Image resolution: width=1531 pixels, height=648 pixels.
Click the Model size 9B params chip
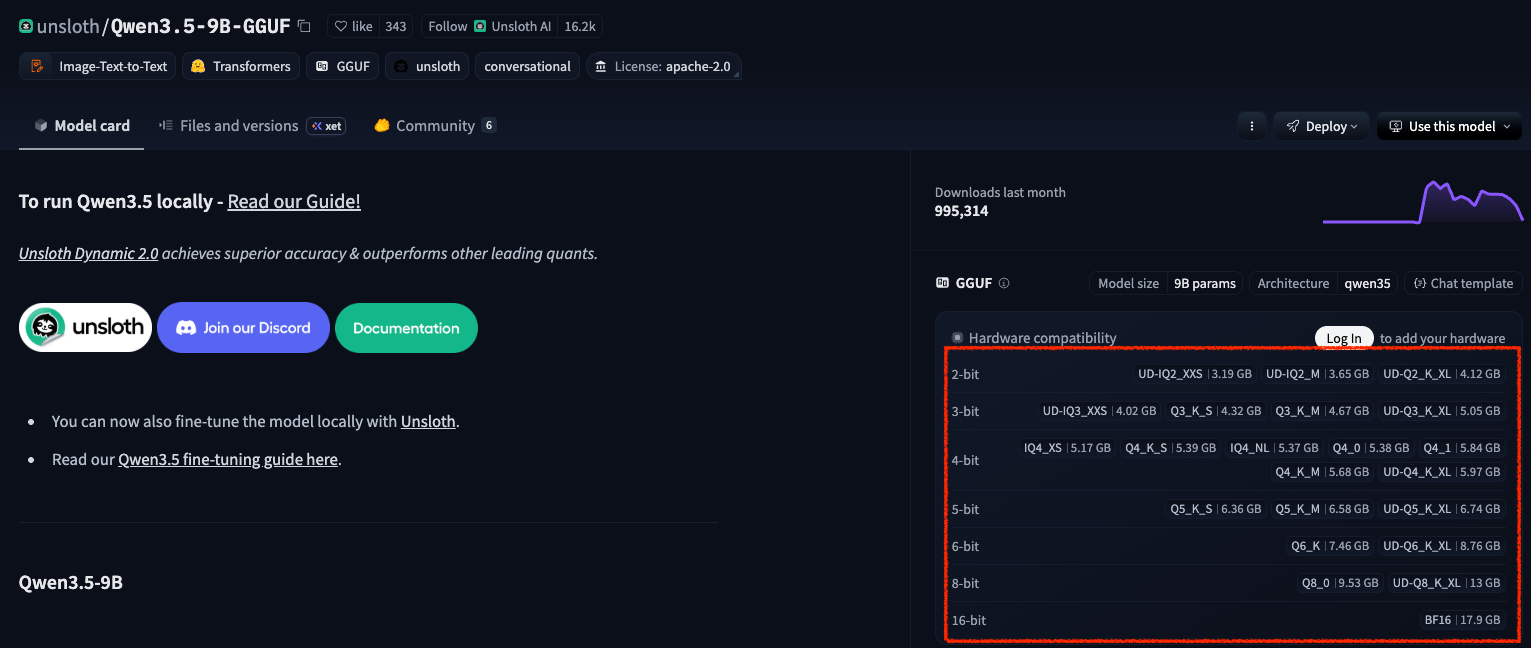point(1166,283)
